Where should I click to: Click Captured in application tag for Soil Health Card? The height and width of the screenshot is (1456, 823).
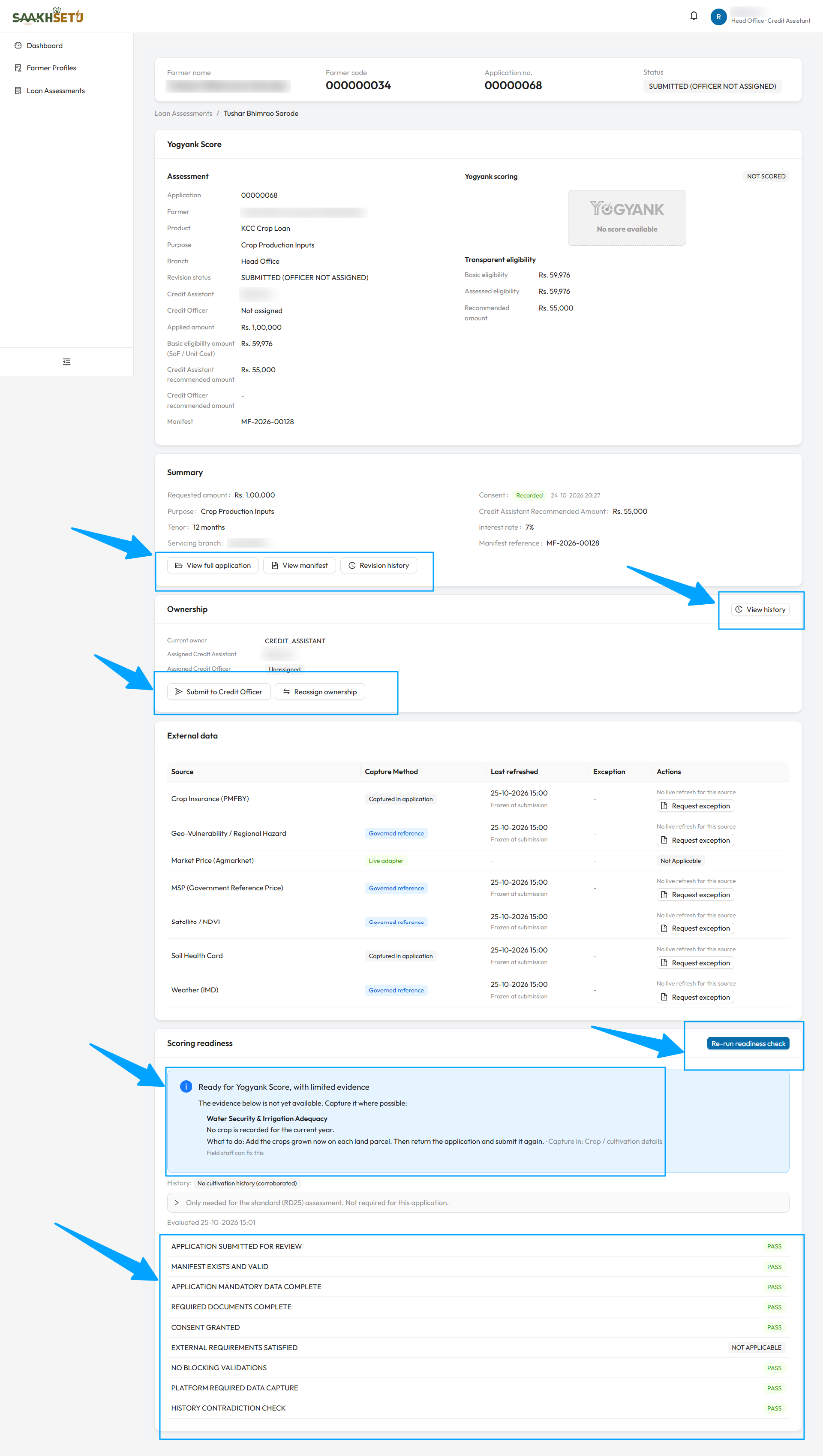[401, 956]
